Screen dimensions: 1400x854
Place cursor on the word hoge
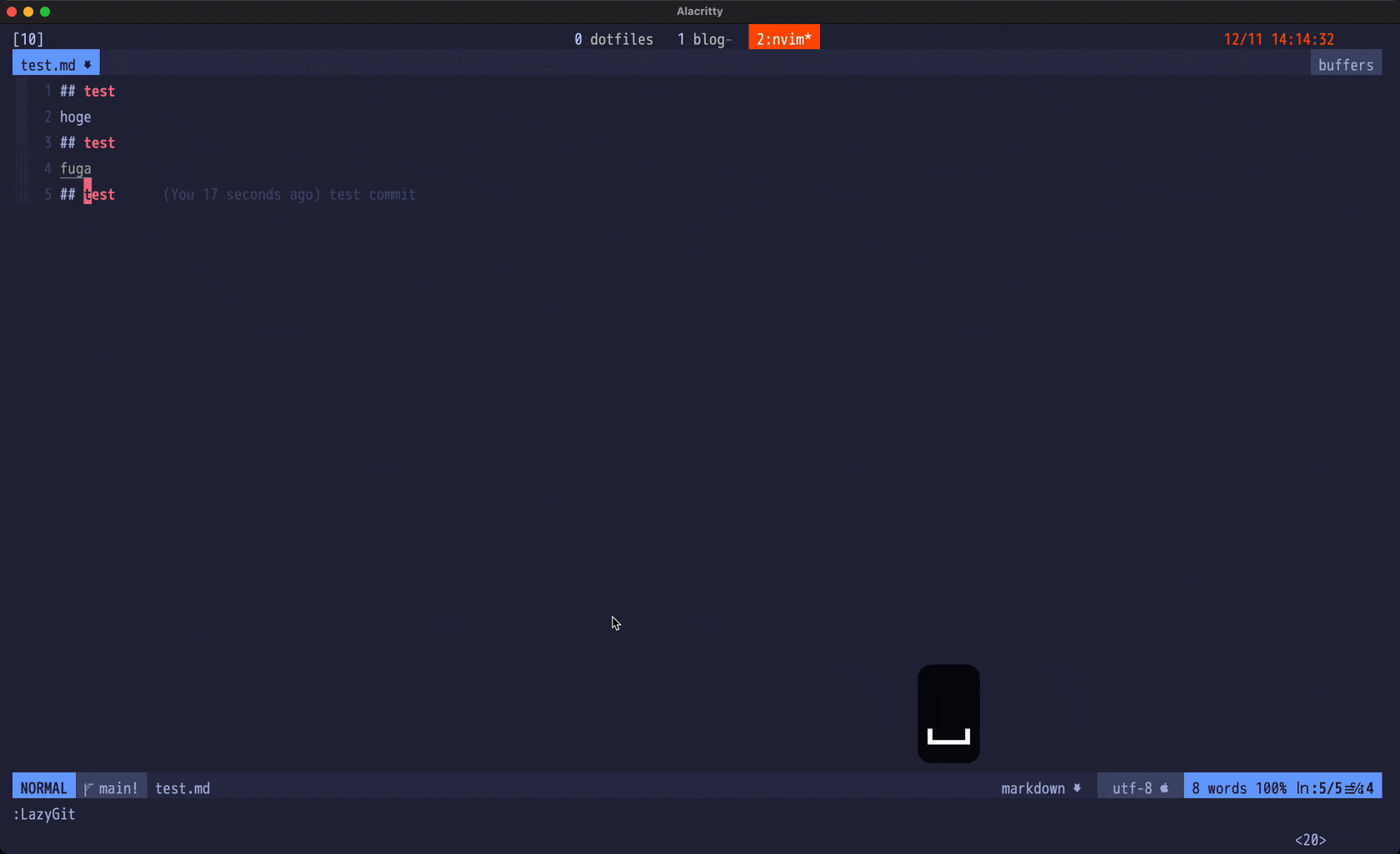tap(75, 117)
